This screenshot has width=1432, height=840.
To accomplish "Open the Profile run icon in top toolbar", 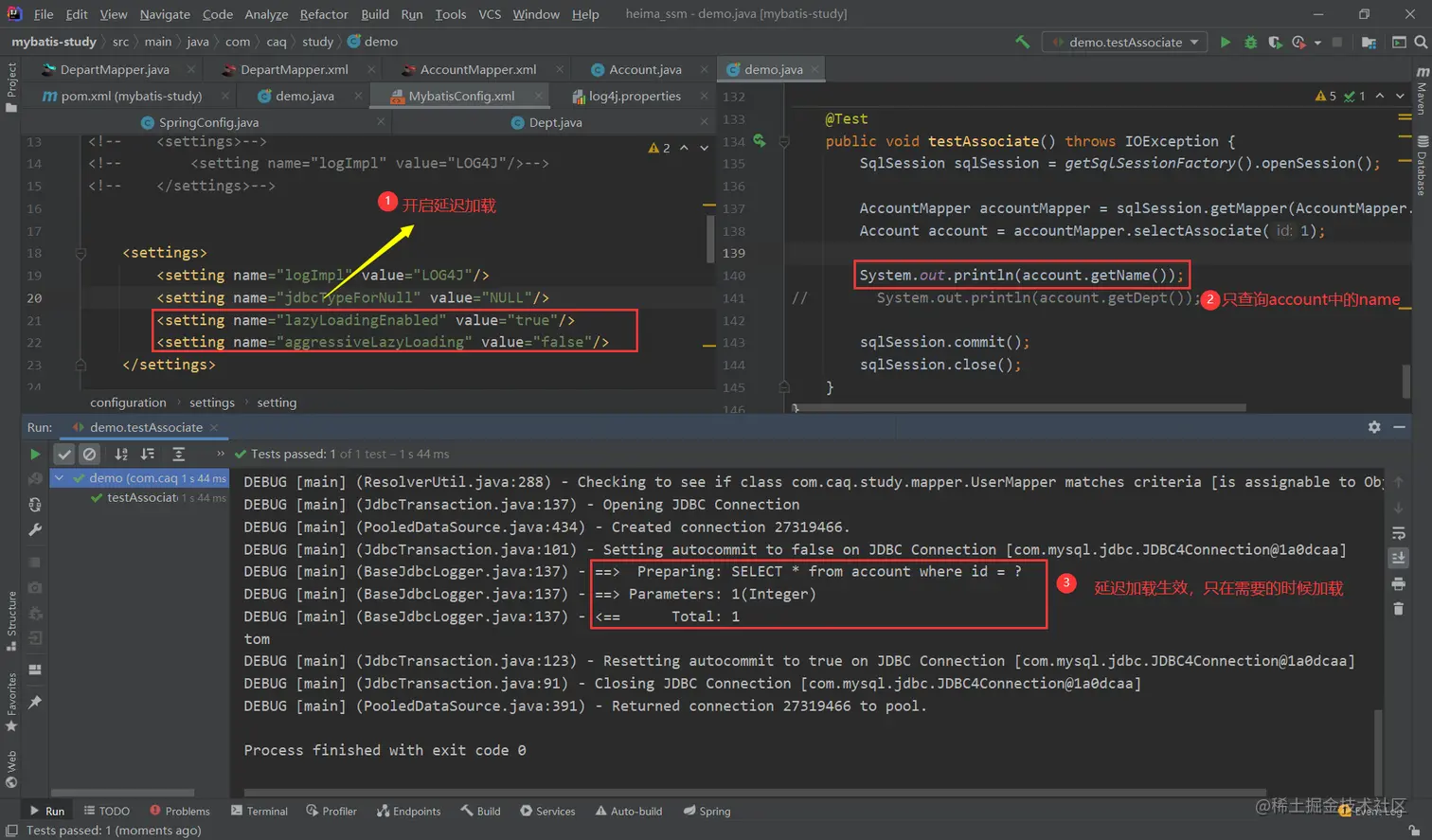I will pos(1298,42).
